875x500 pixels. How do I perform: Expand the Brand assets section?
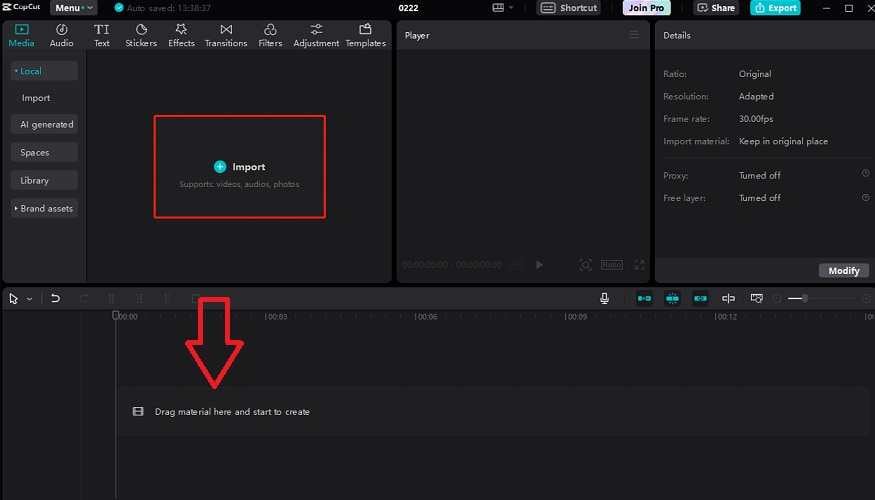coord(44,208)
